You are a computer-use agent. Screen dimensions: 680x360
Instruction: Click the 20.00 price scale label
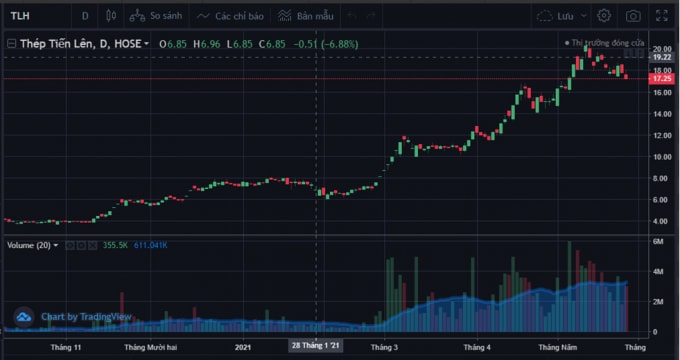coord(662,49)
